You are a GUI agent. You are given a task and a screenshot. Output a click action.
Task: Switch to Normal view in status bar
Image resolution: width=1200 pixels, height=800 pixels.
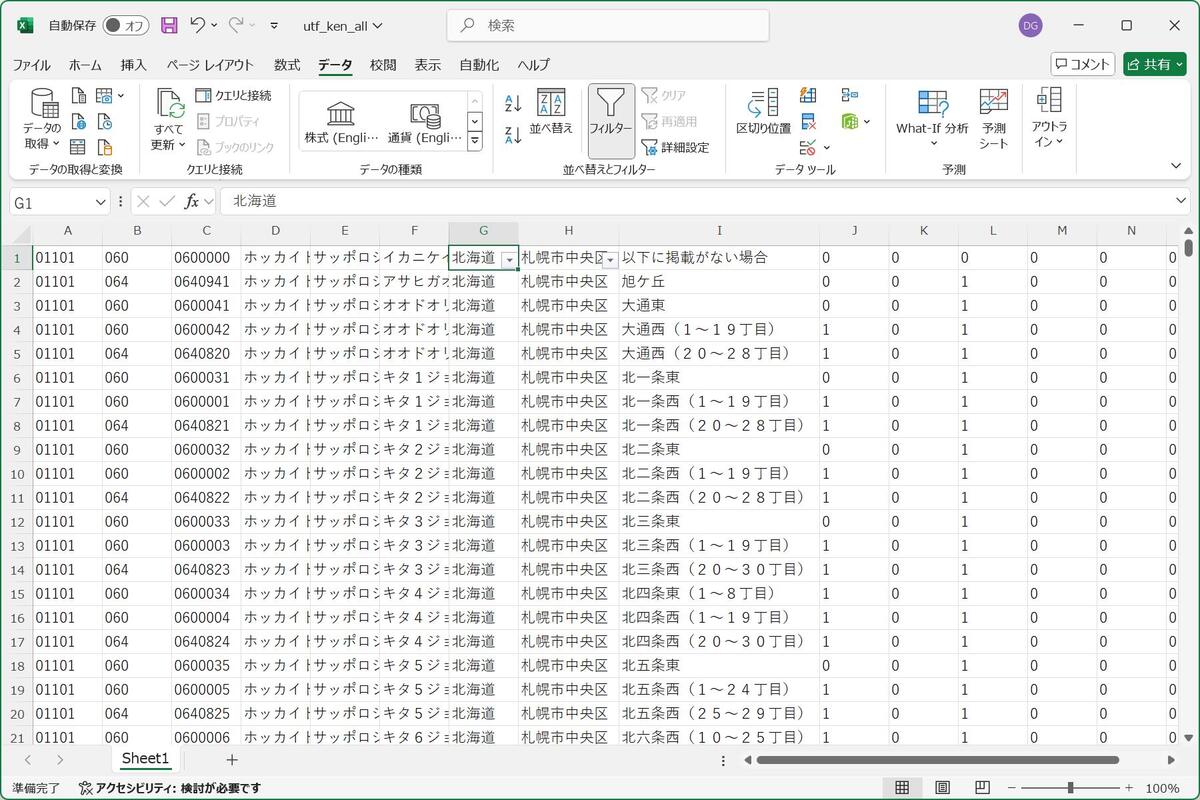(902, 787)
